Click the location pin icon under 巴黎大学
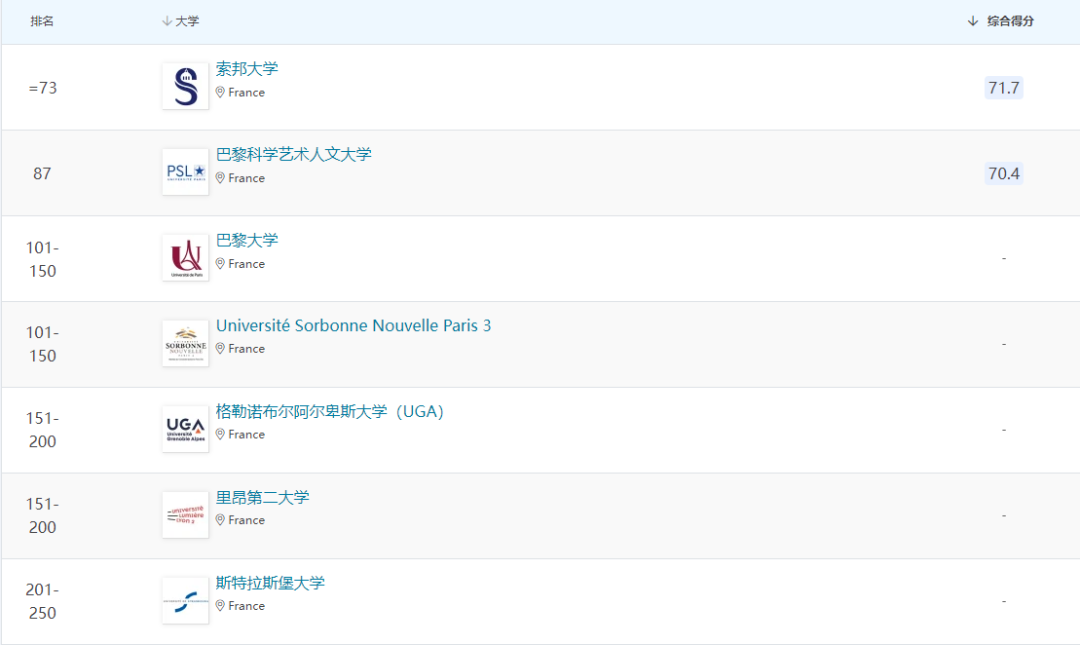 click(x=220, y=264)
